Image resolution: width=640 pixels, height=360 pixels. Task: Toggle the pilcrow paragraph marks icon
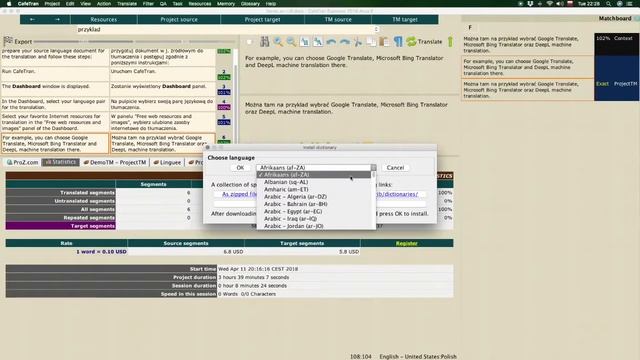(398, 41)
